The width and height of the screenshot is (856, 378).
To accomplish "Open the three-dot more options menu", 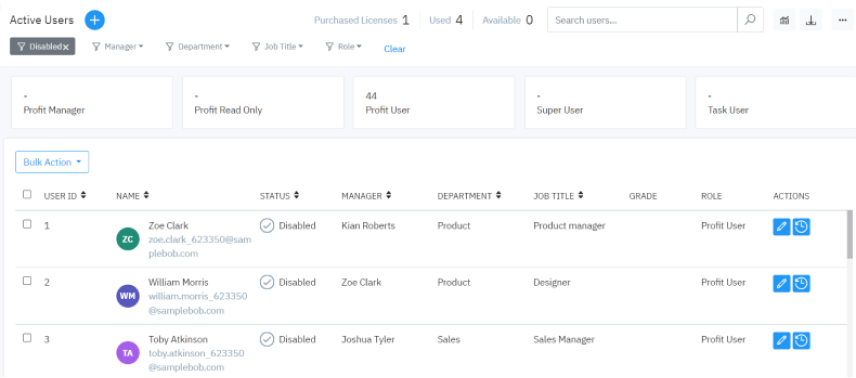I will pos(842,20).
